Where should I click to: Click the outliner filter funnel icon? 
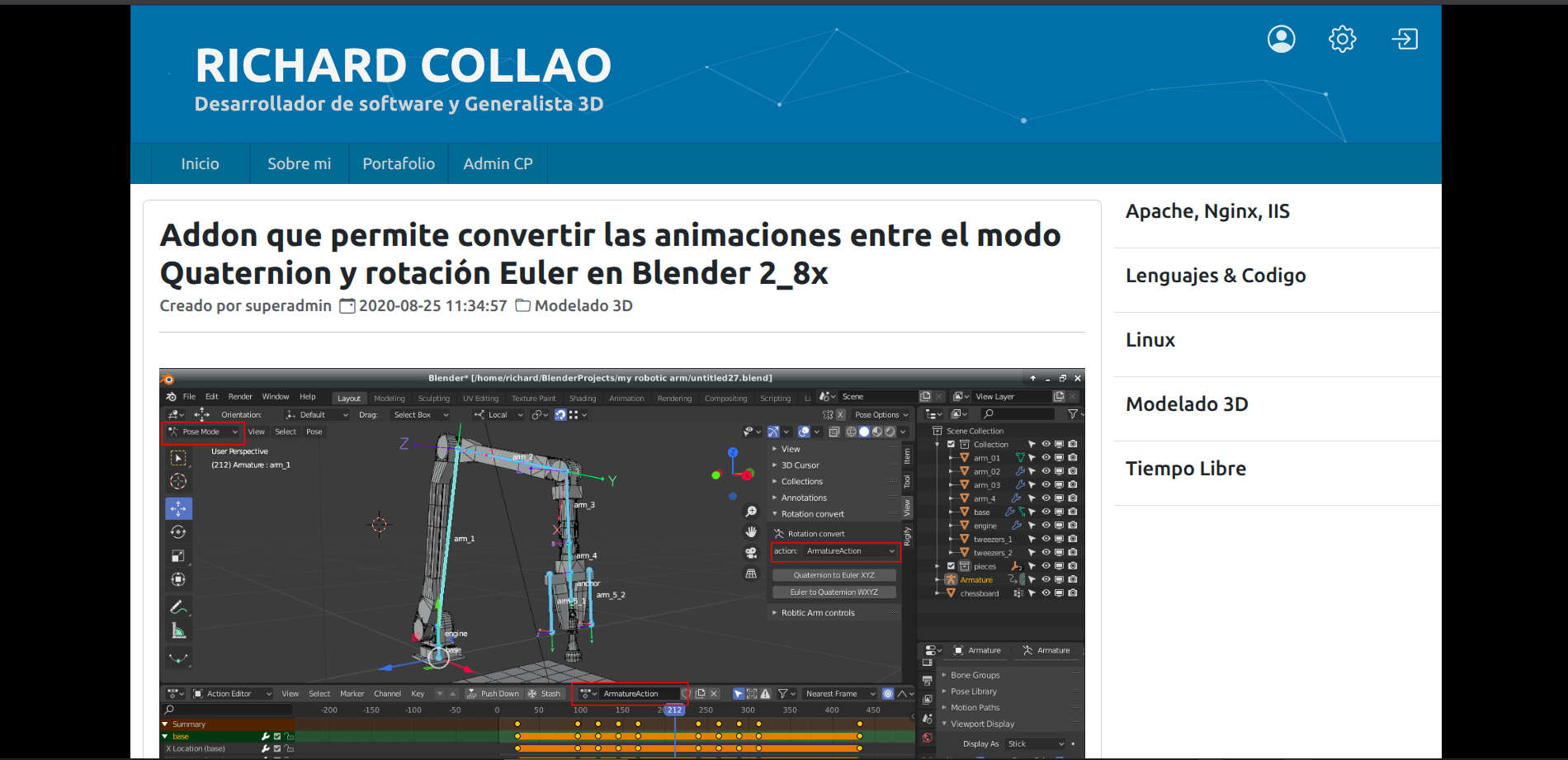click(1073, 414)
